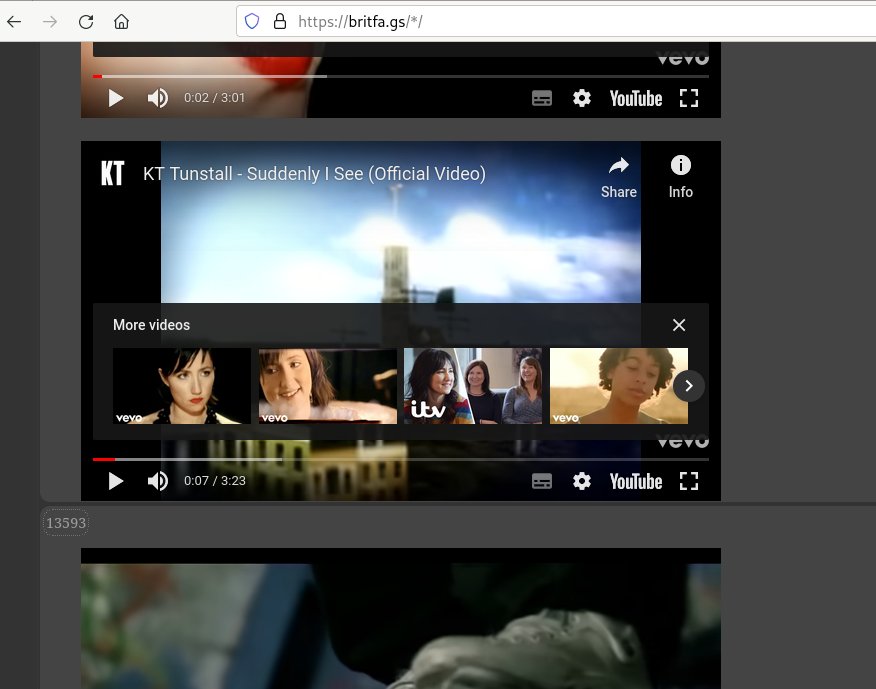The image size is (876, 689).
Task: Mute the KT Tunstall video
Action: 158,481
